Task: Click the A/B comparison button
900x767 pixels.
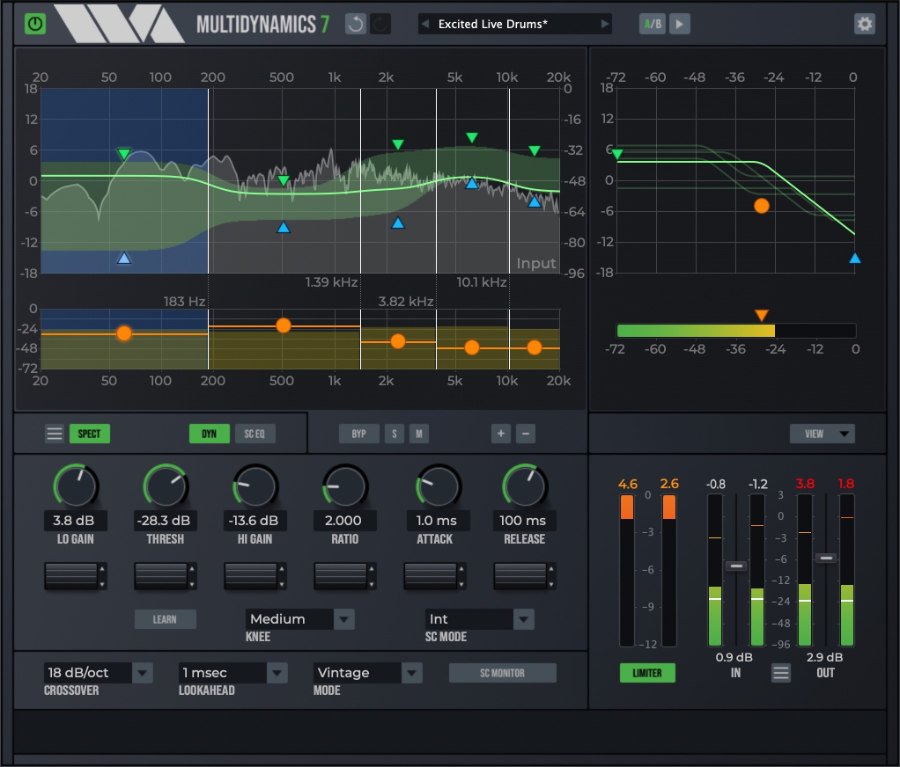Action: pos(650,23)
